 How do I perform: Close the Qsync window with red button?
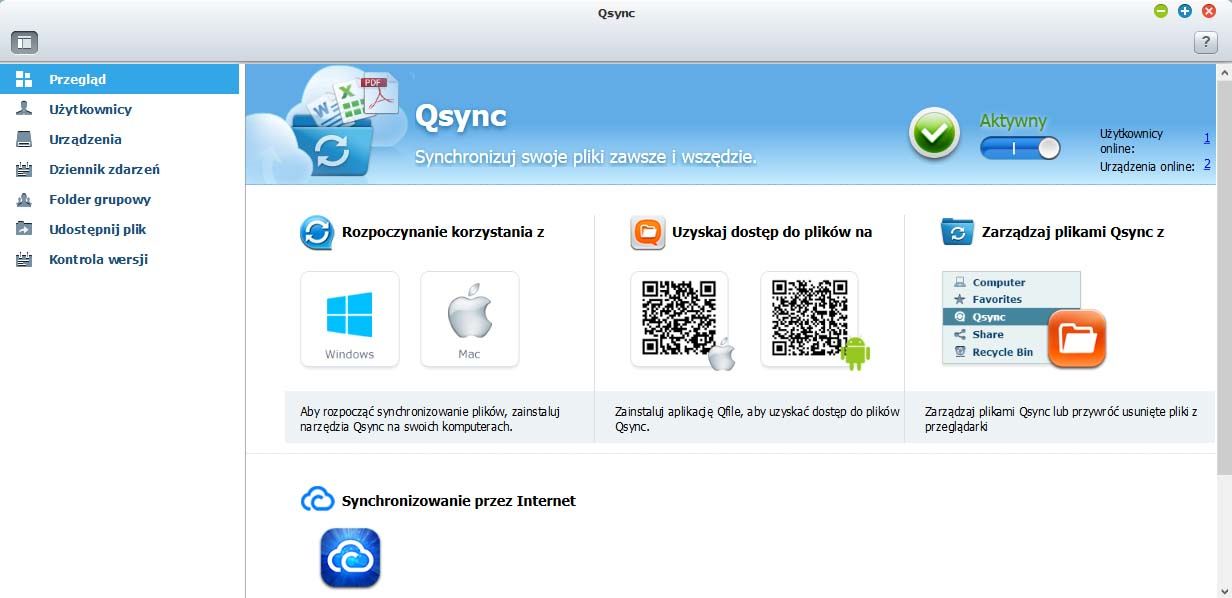(1209, 11)
